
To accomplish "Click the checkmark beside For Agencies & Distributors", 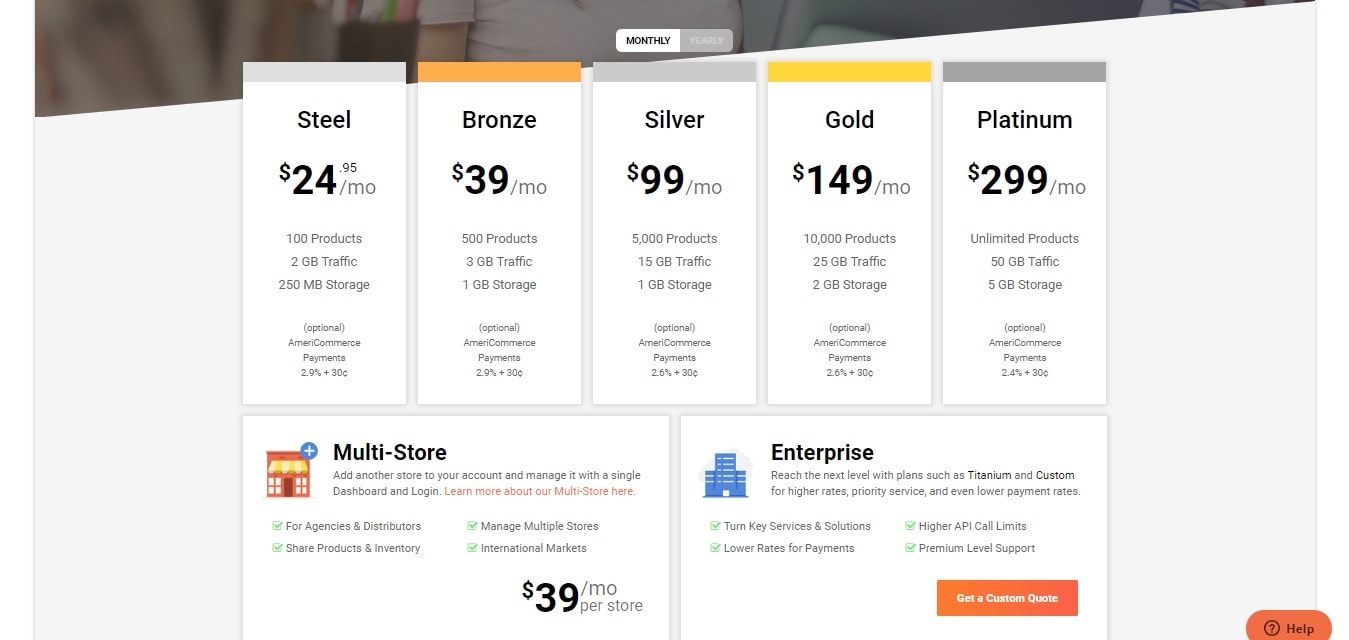I will pyautogui.click(x=277, y=526).
